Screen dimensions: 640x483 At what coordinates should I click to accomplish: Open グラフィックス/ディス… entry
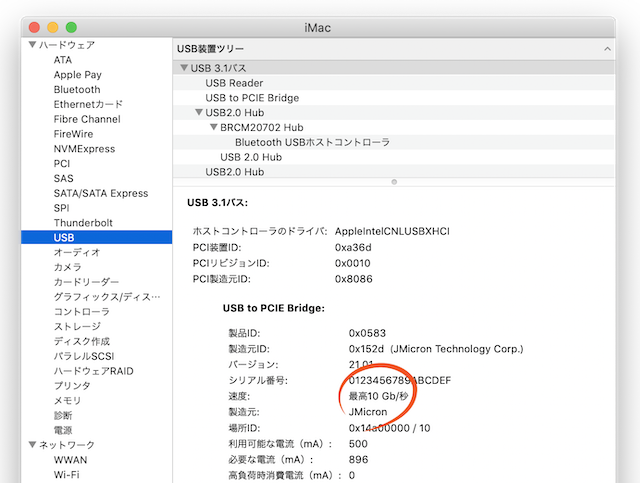(x=107, y=297)
